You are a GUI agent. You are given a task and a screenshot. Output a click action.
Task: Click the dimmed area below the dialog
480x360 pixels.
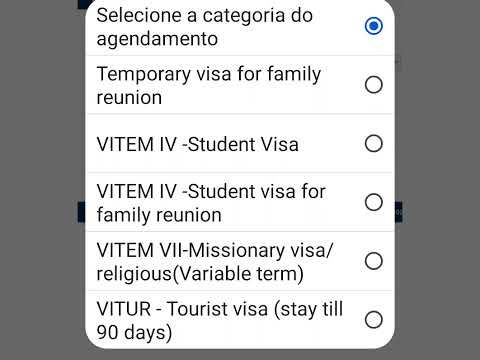click(x=240, y=355)
